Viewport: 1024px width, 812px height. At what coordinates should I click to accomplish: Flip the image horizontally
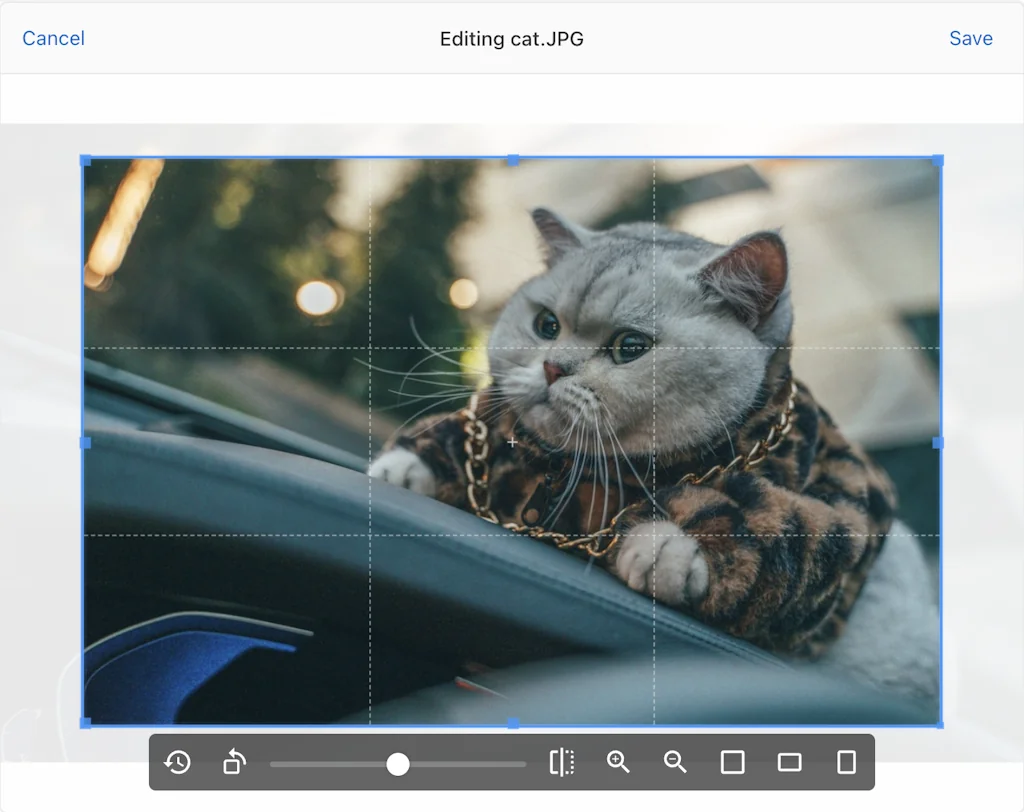click(560, 762)
